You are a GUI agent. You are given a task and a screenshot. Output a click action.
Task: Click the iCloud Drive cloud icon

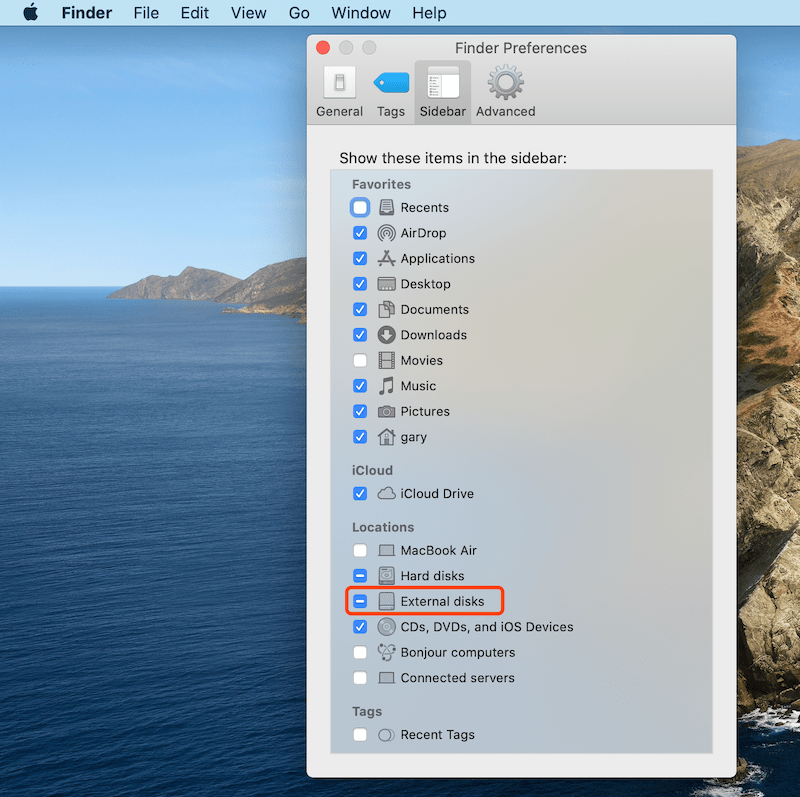coord(386,493)
